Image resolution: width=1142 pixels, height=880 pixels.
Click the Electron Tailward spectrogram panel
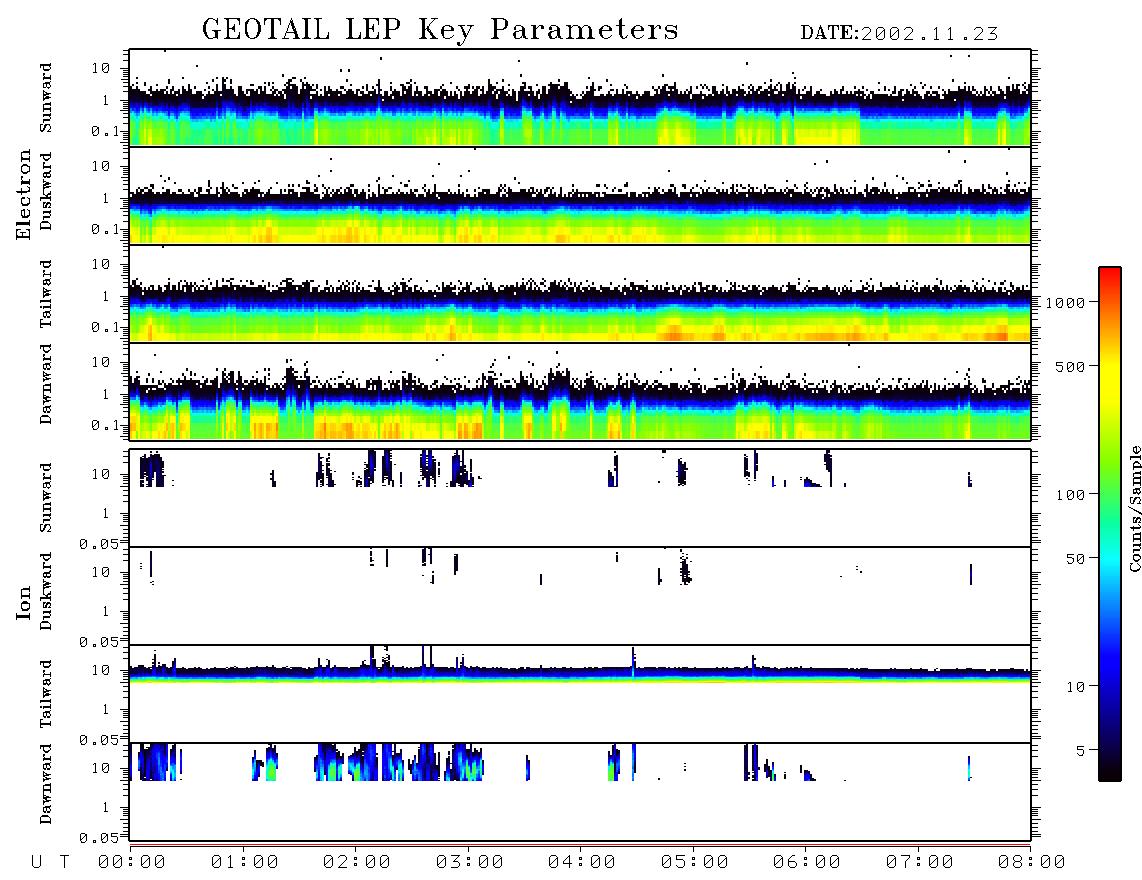(580, 294)
